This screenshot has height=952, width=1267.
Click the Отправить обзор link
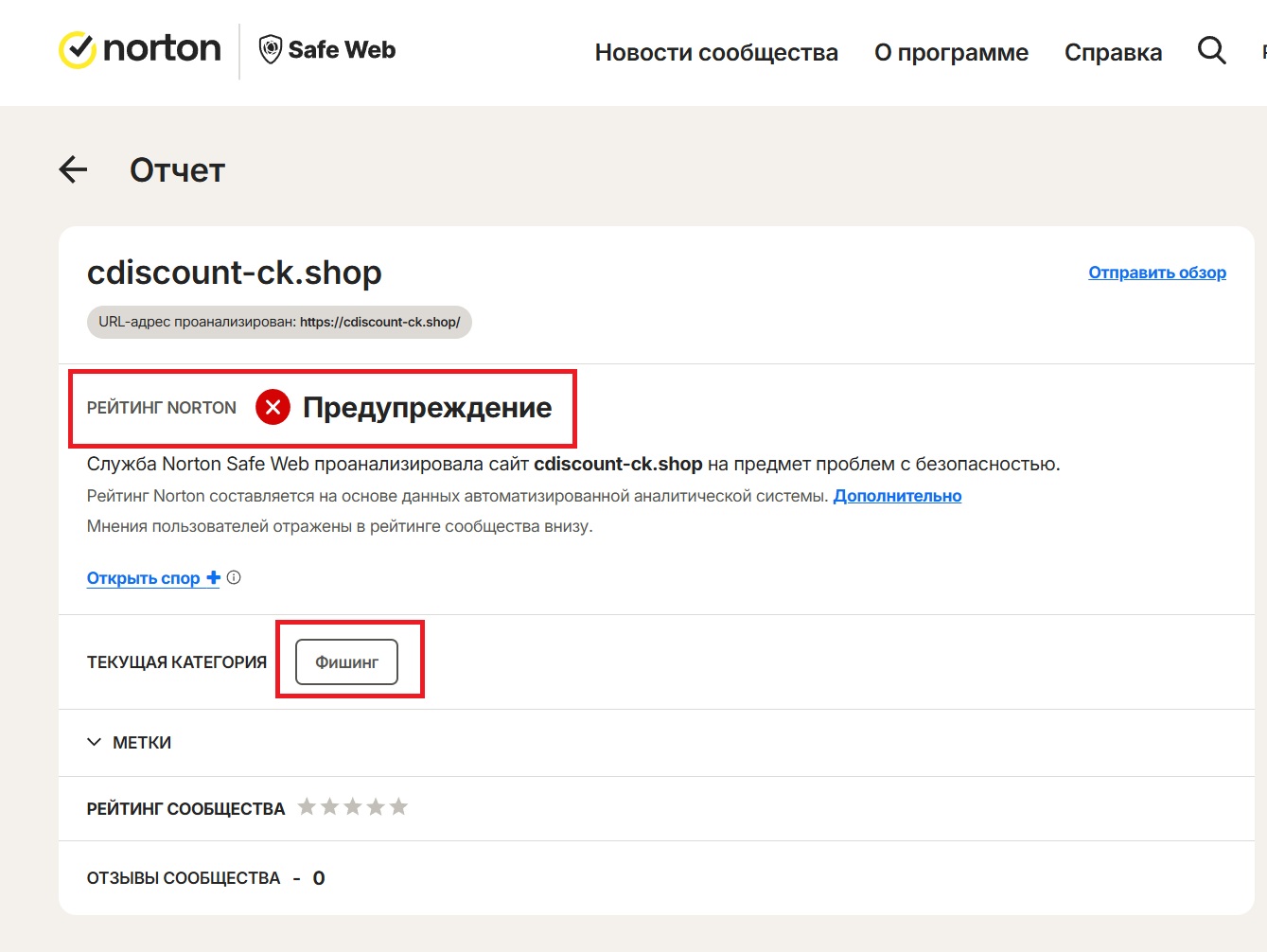[x=1157, y=273]
